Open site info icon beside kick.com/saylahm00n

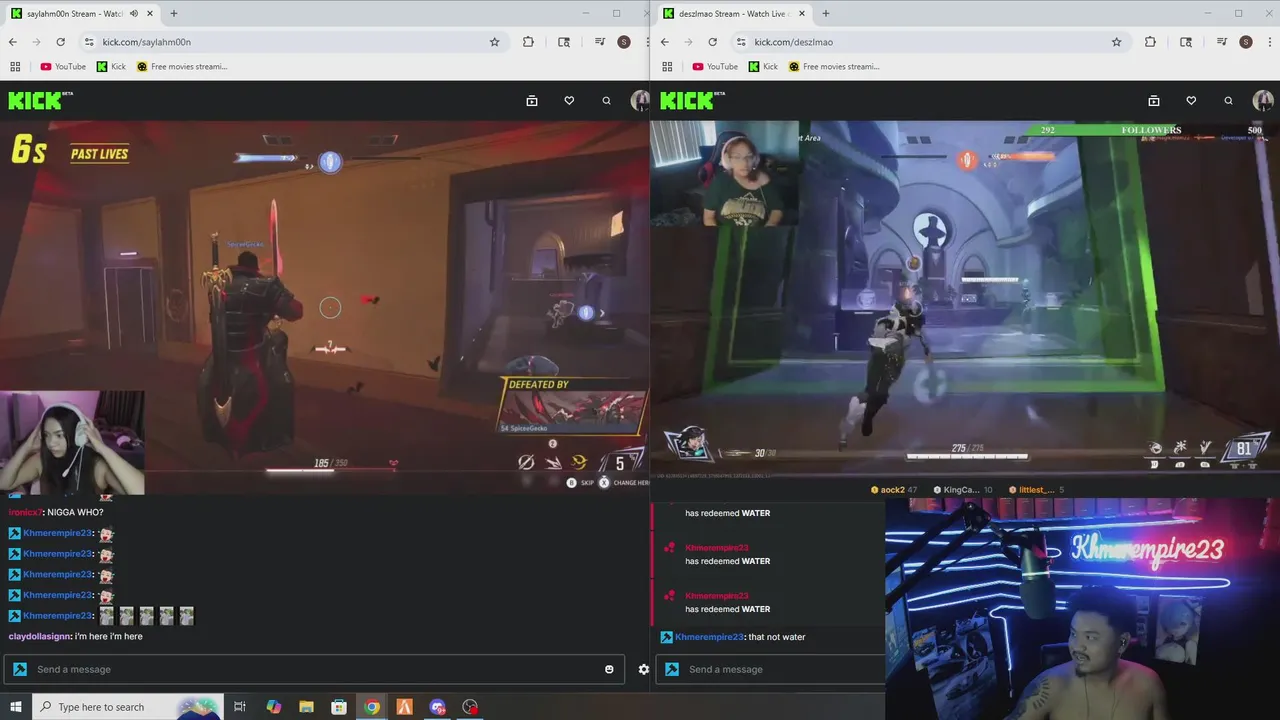coord(89,42)
